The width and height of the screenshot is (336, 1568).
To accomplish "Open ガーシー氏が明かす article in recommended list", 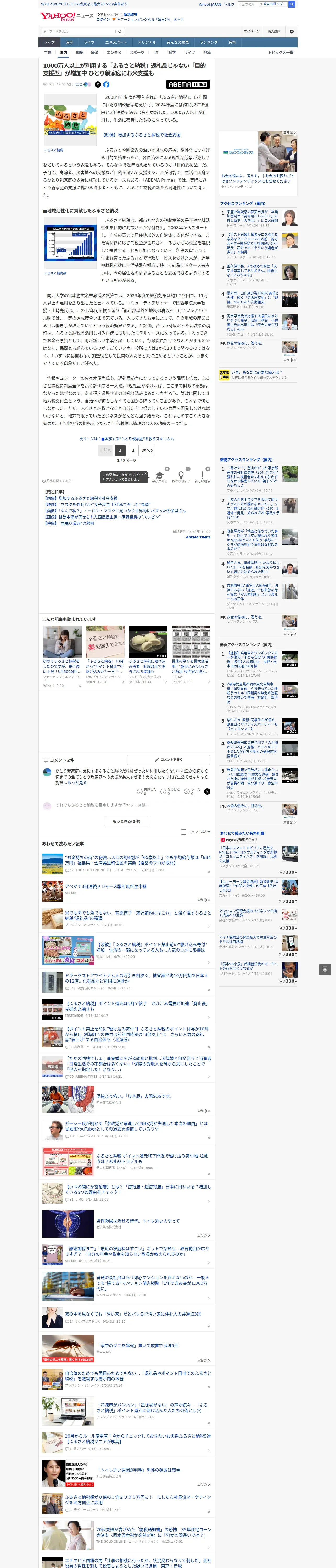I will pos(136,1126).
